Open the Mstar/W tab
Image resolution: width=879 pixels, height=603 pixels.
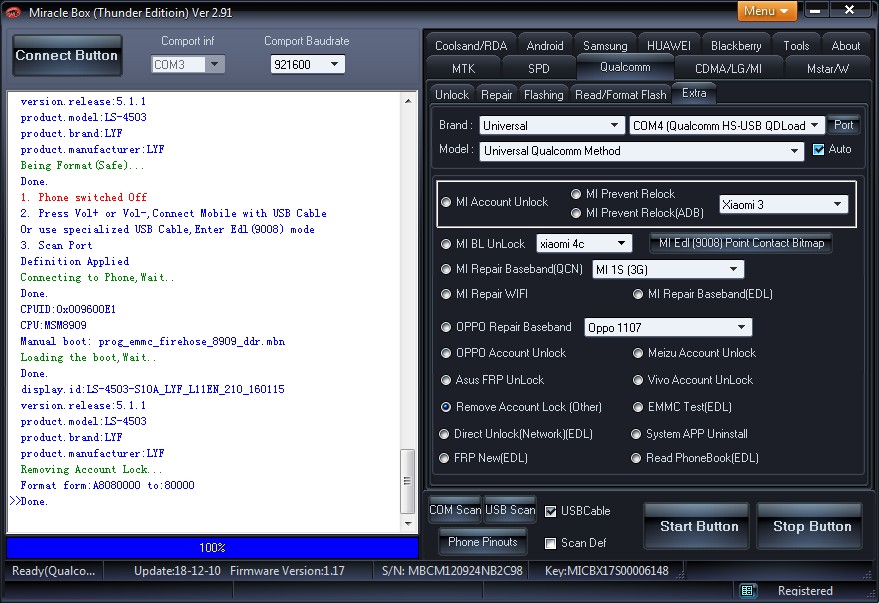(827, 69)
